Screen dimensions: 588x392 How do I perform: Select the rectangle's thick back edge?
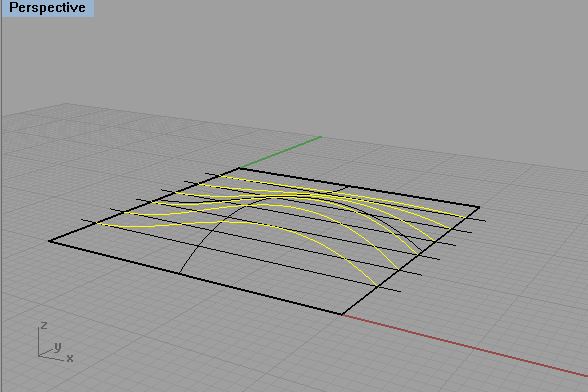359,187
